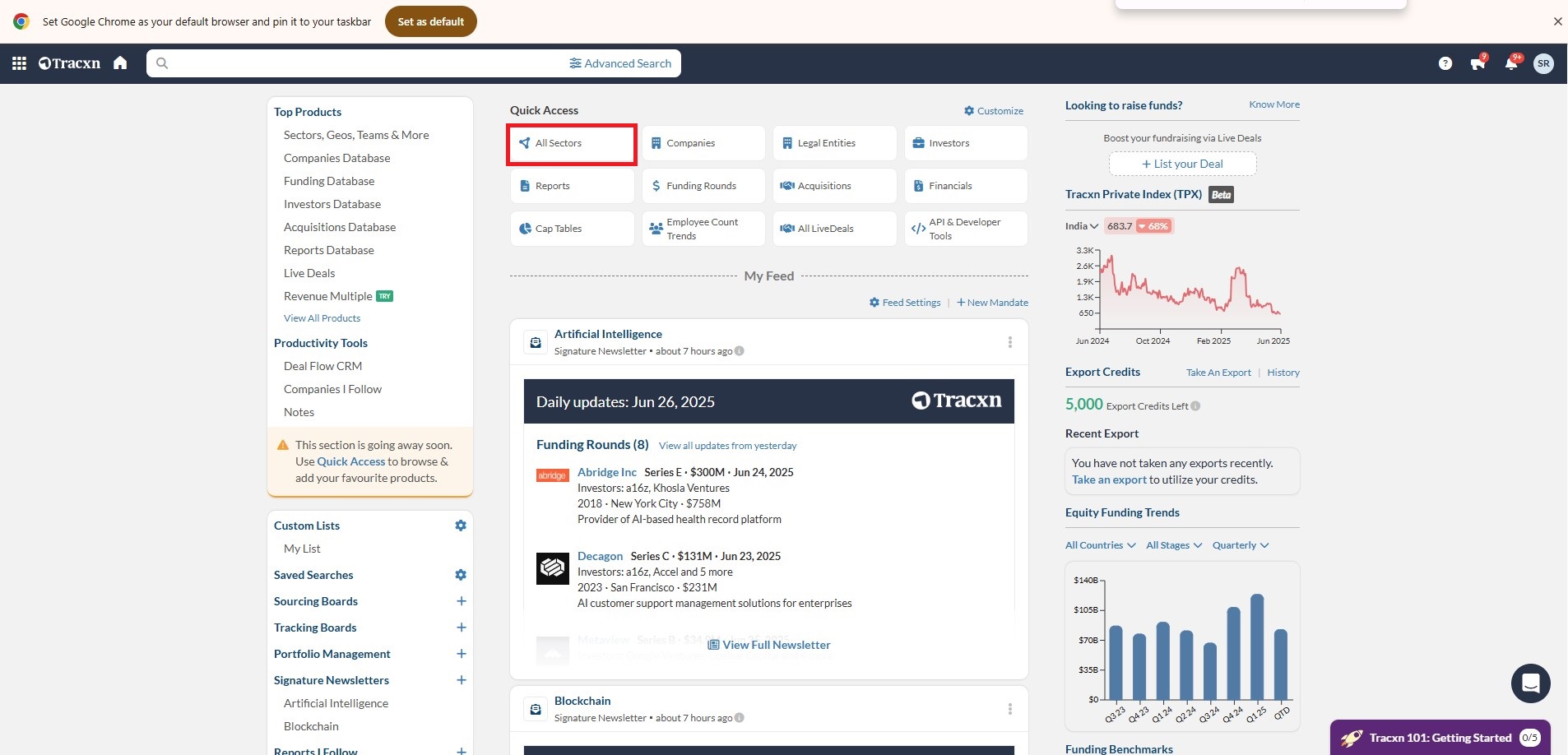Open the chat support bubble
The height and width of the screenshot is (755, 1568).
[1530, 683]
